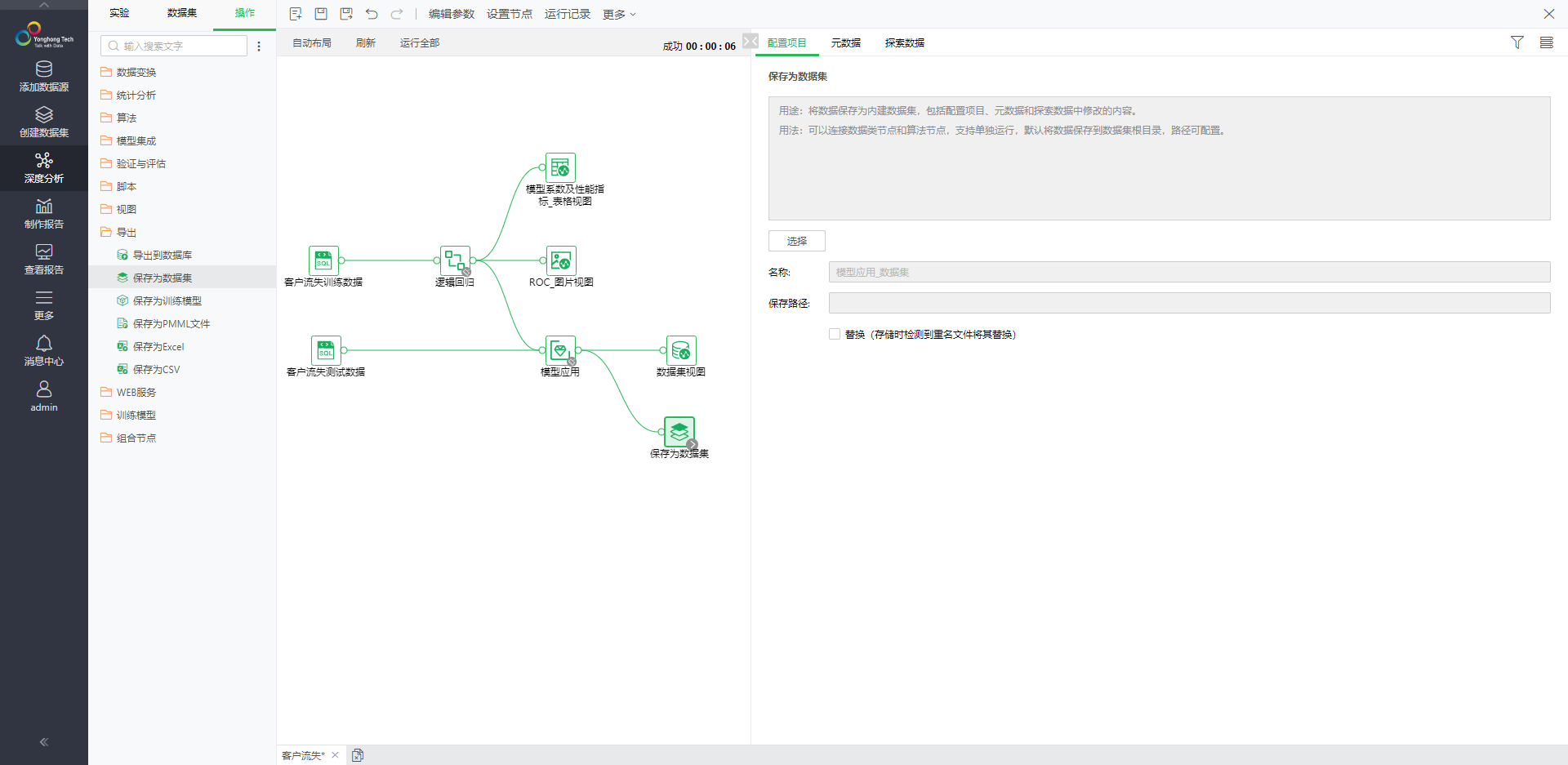Click the 选择 button
Viewport: 1568px width, 765px height.
point(797,241)
